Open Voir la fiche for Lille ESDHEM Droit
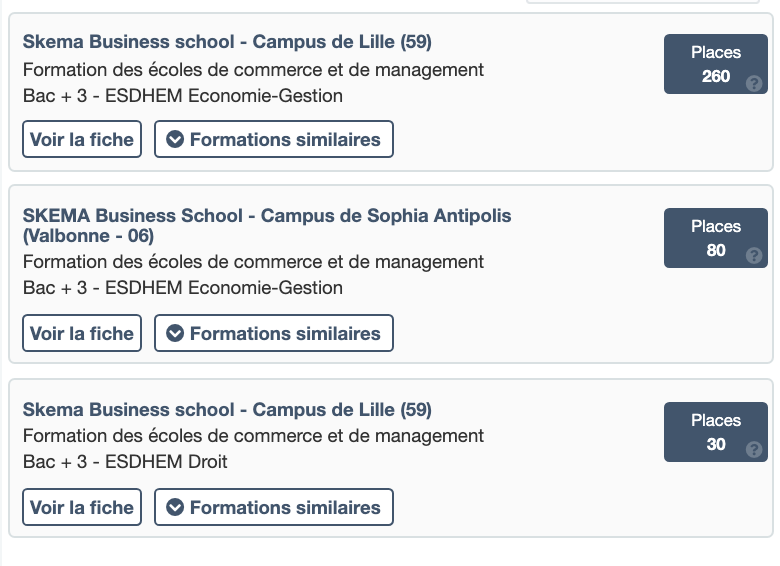 pos(82,508)
